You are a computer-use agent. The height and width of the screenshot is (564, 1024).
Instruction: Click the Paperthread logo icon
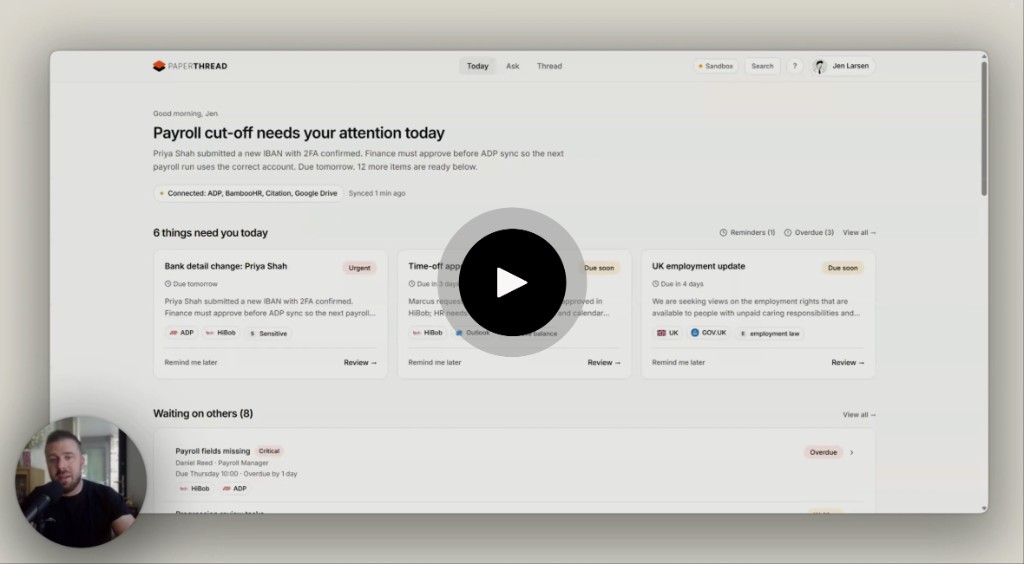point(159,66)
